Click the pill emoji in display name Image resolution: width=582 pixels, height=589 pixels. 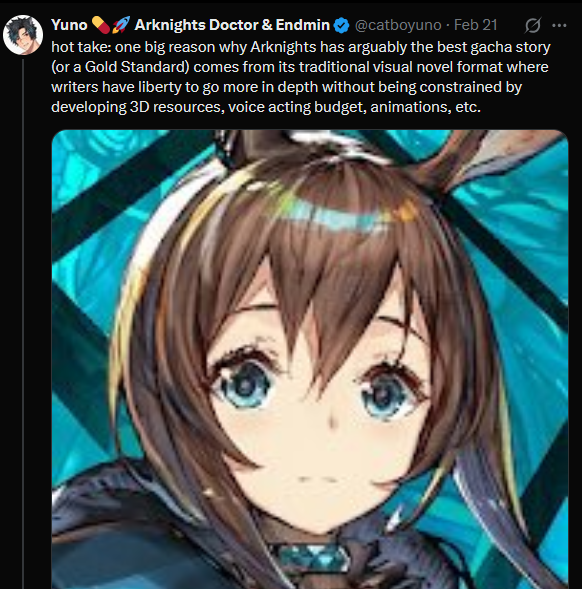(101, 25)
